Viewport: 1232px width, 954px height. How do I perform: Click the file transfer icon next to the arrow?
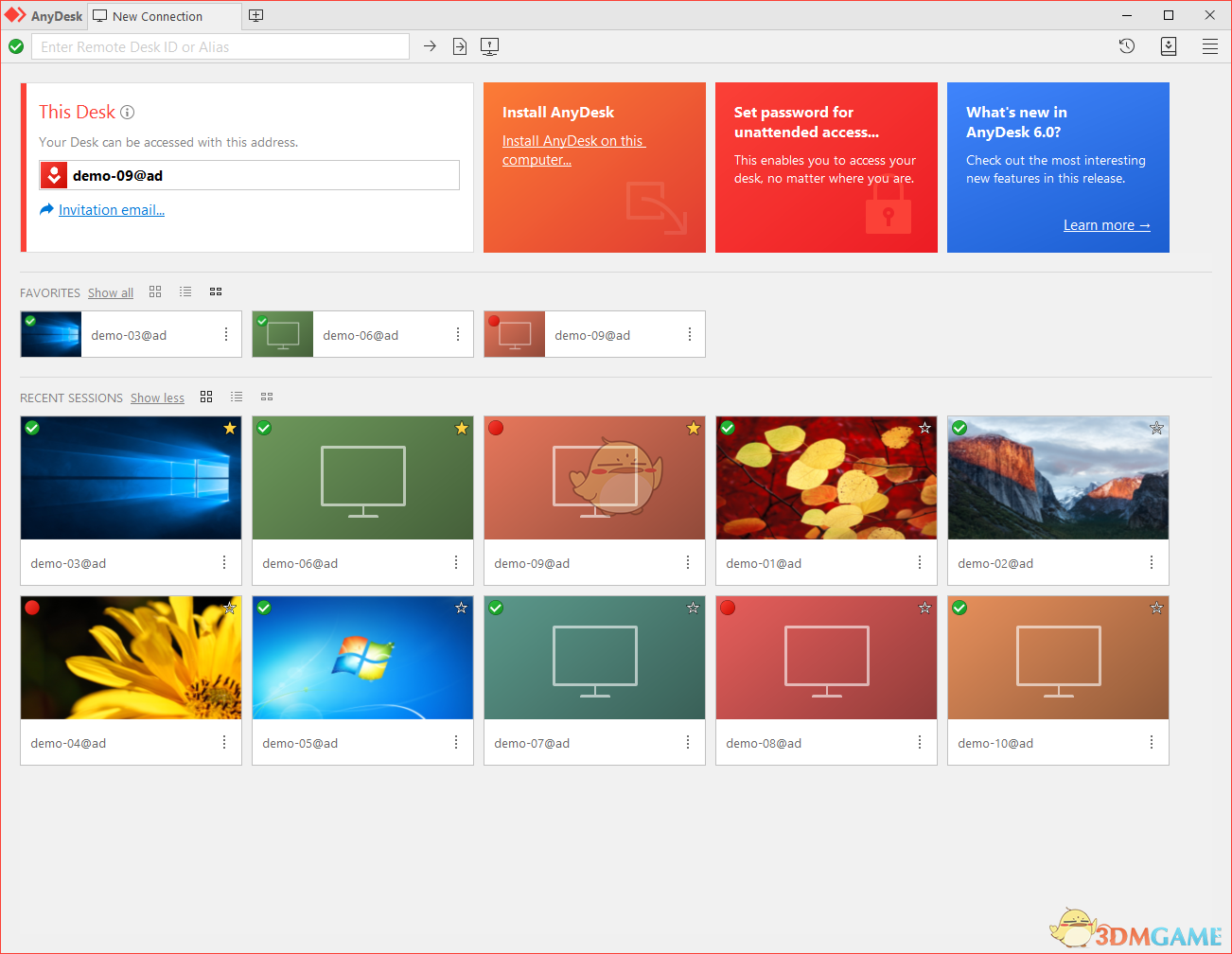tap(460, 45)
